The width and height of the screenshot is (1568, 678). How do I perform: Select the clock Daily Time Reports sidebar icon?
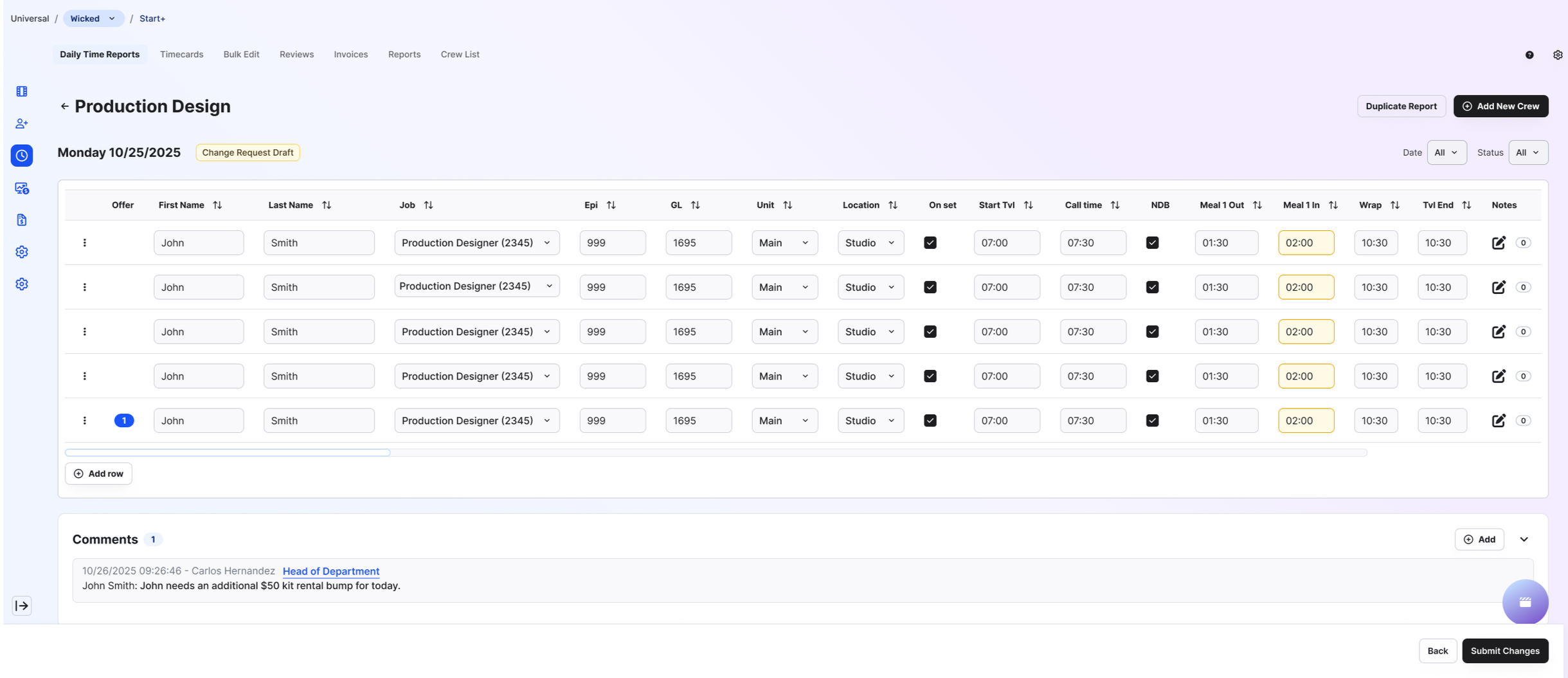[21, 155]
